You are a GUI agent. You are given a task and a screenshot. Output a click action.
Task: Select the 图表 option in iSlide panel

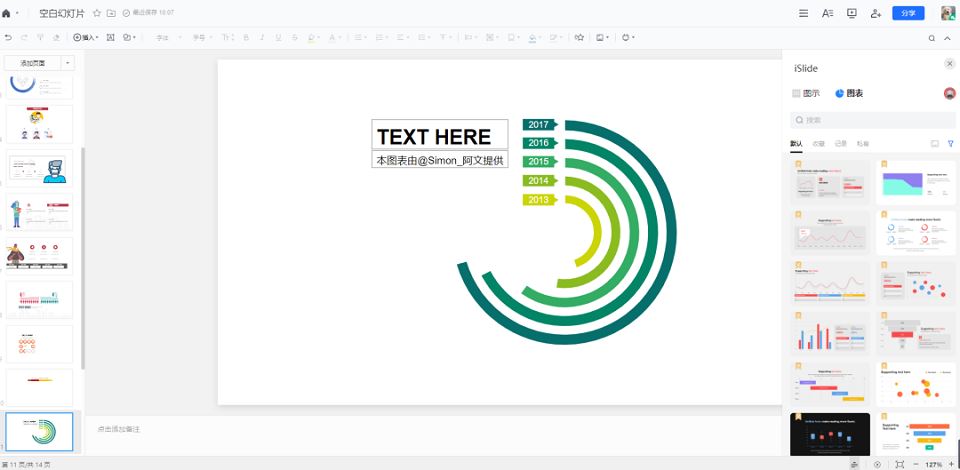pos(850,93)
